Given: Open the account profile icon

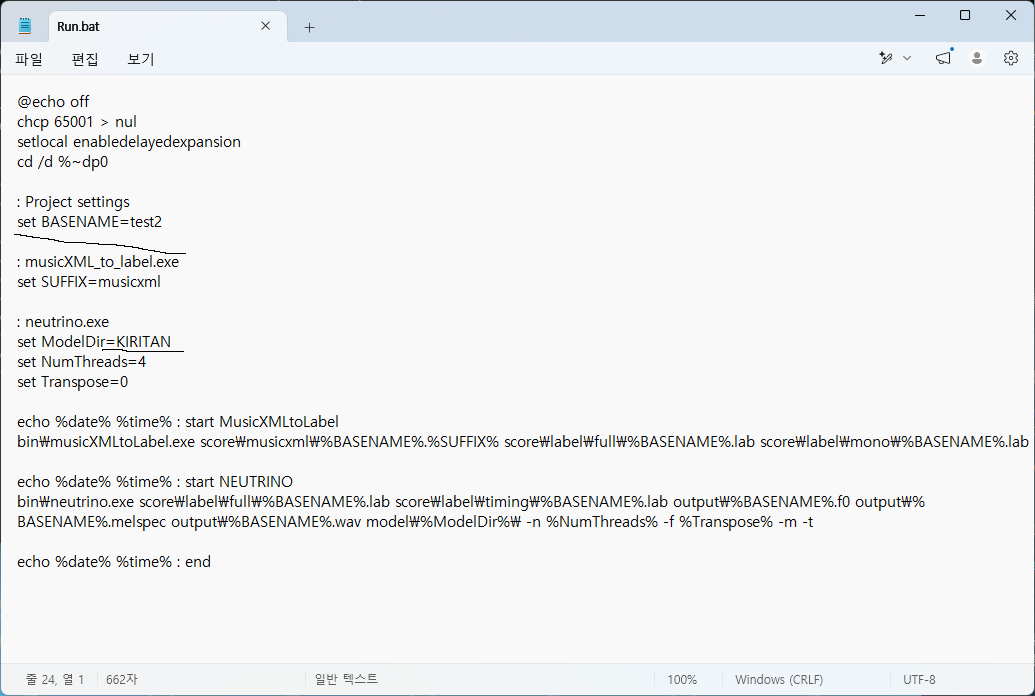Looking at the screenshot, I should pyautogui.click(x=977, y=58).
